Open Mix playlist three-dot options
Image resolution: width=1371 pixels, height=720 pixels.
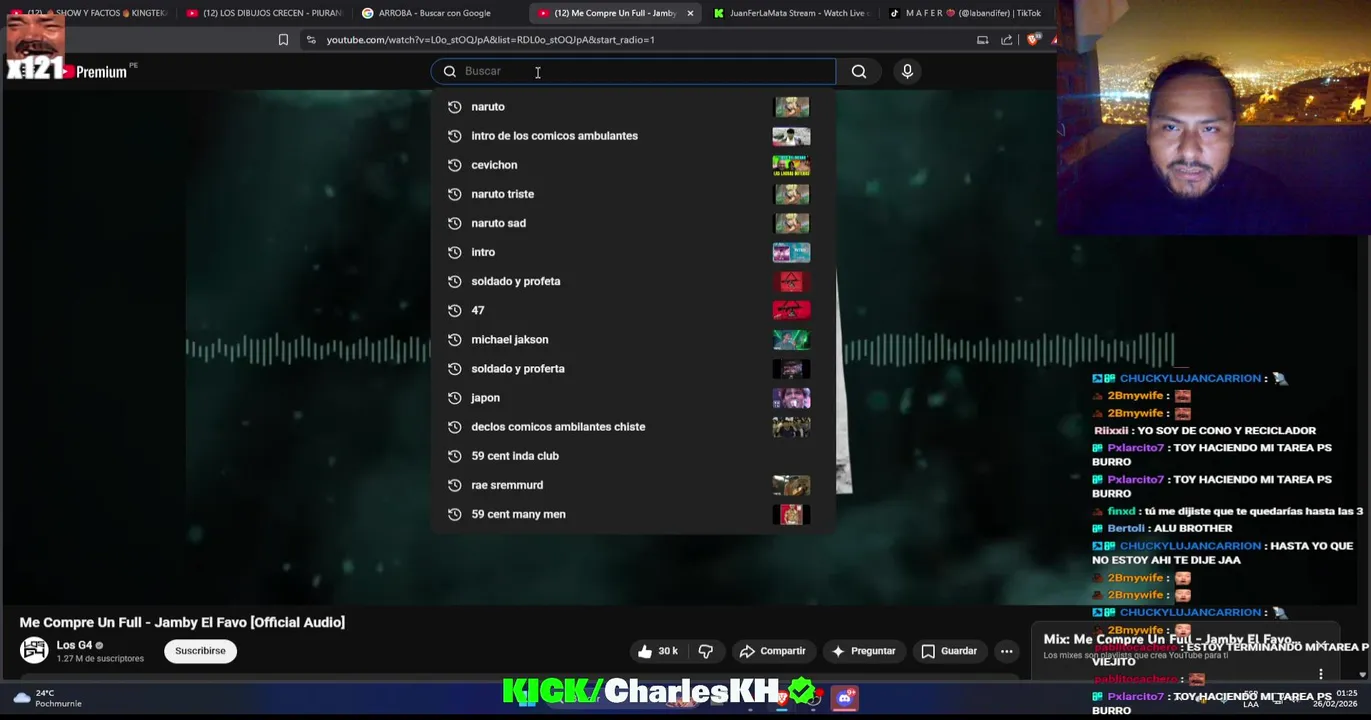coord(1321,674)
